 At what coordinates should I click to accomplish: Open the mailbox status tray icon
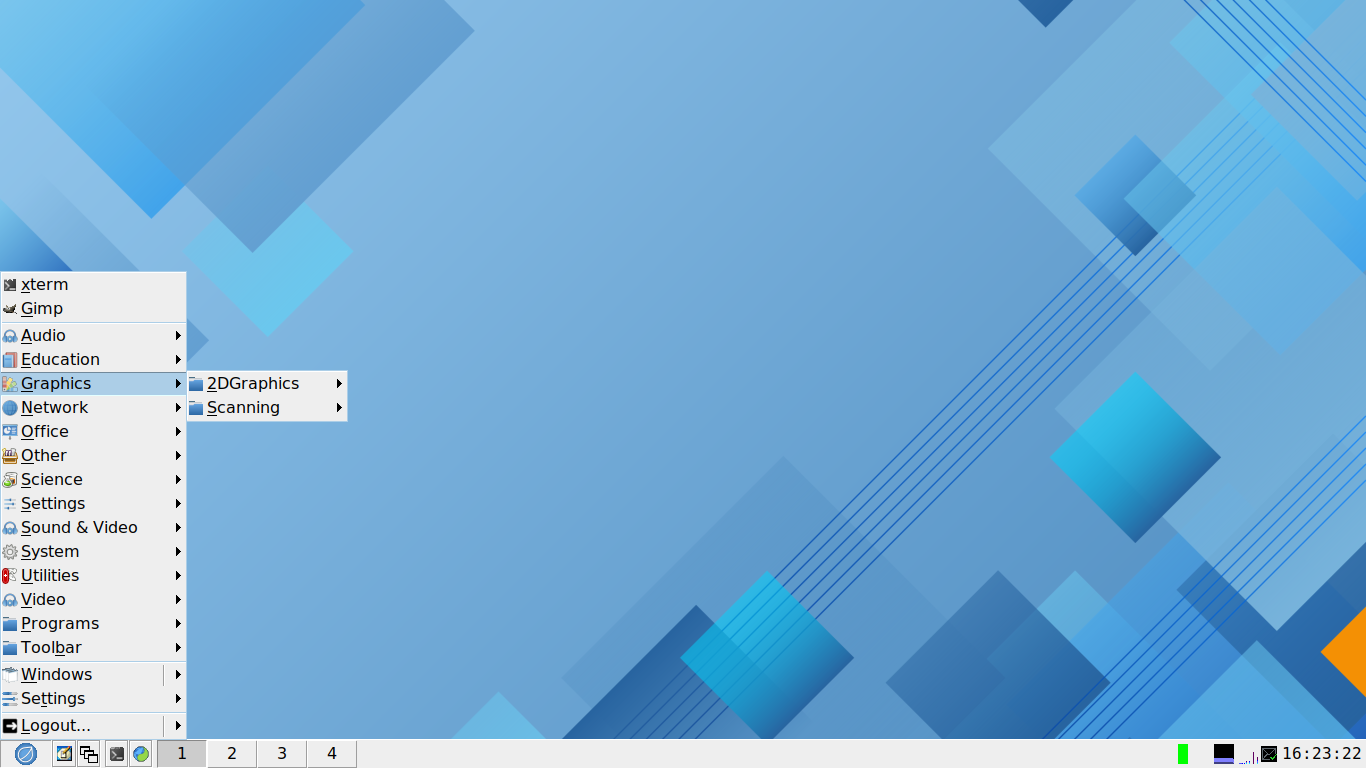[1269, 754]
